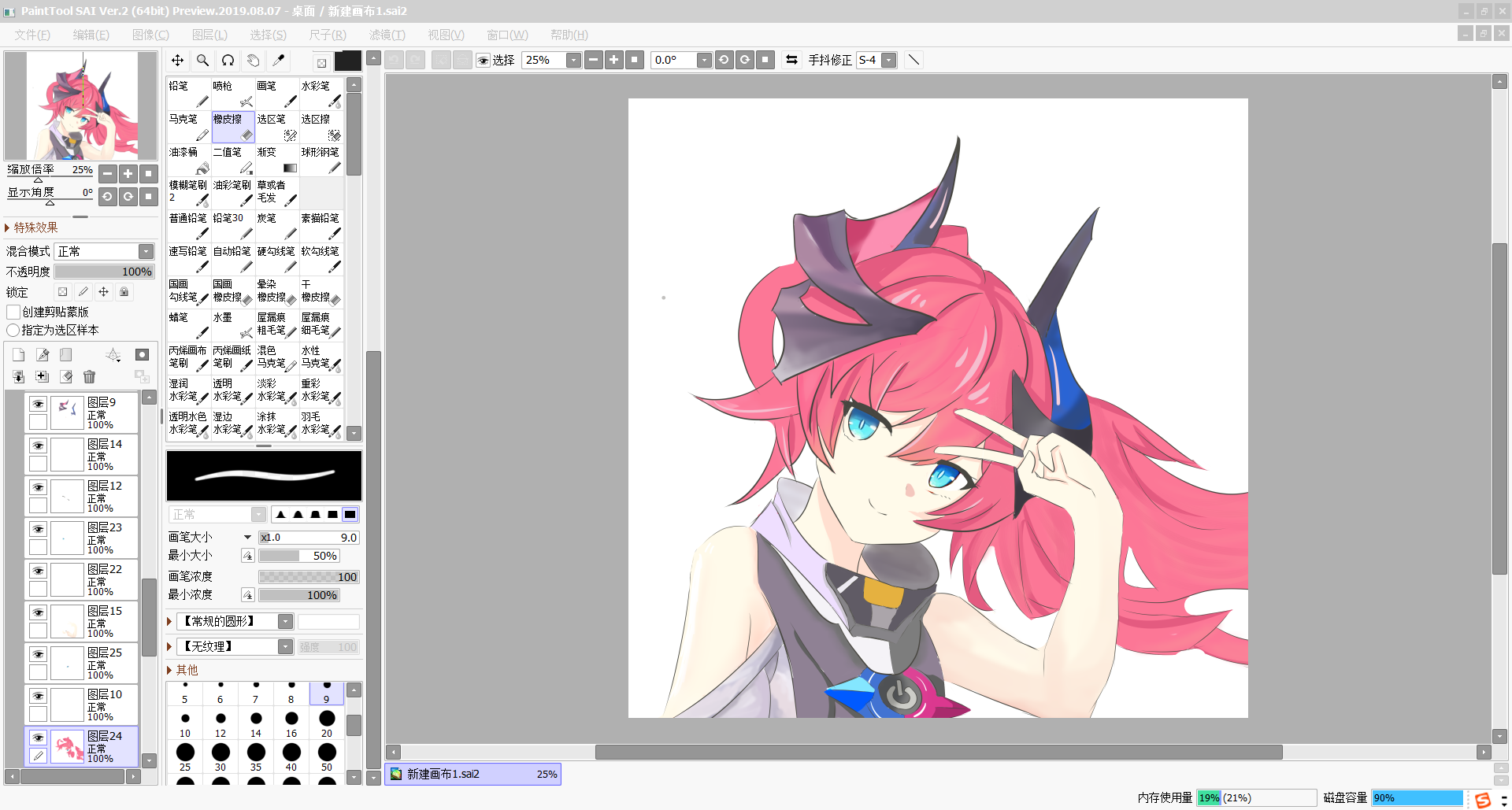Hide layer 图层9
Viewport: 1512px width, 810px height.
pos(38,404)
